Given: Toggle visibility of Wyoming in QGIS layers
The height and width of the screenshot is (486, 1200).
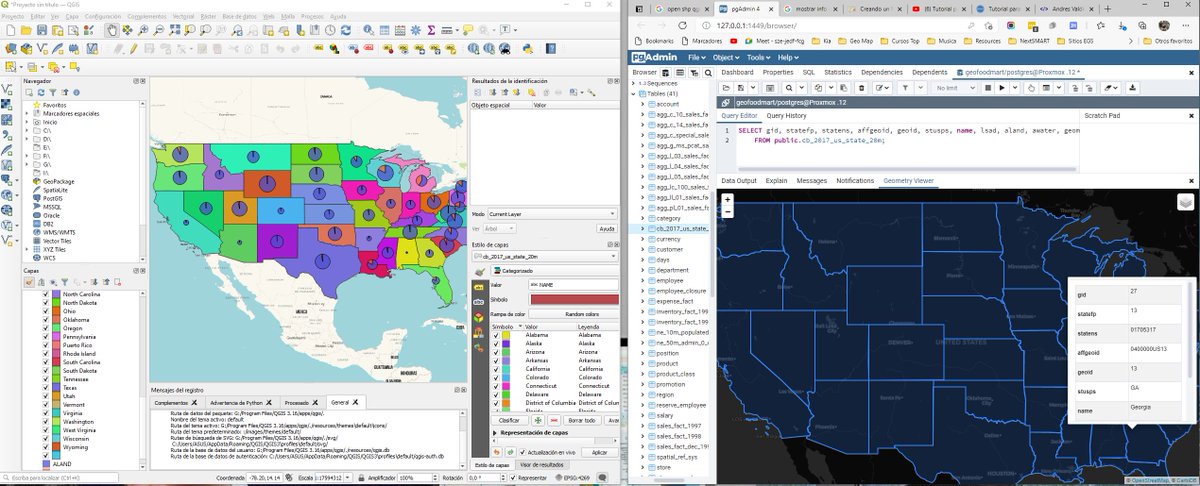Looking at the screenshot, I should (x=44, y=446).
